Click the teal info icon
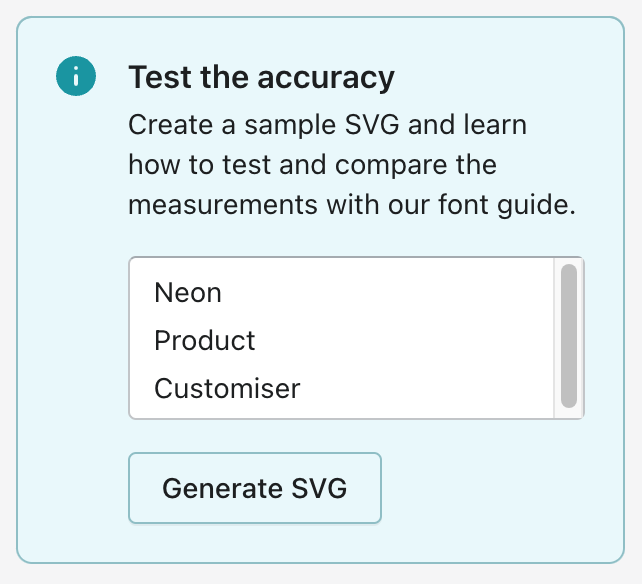Image resolution: width=642 pixels, height=584 pixels. (76, 77)
